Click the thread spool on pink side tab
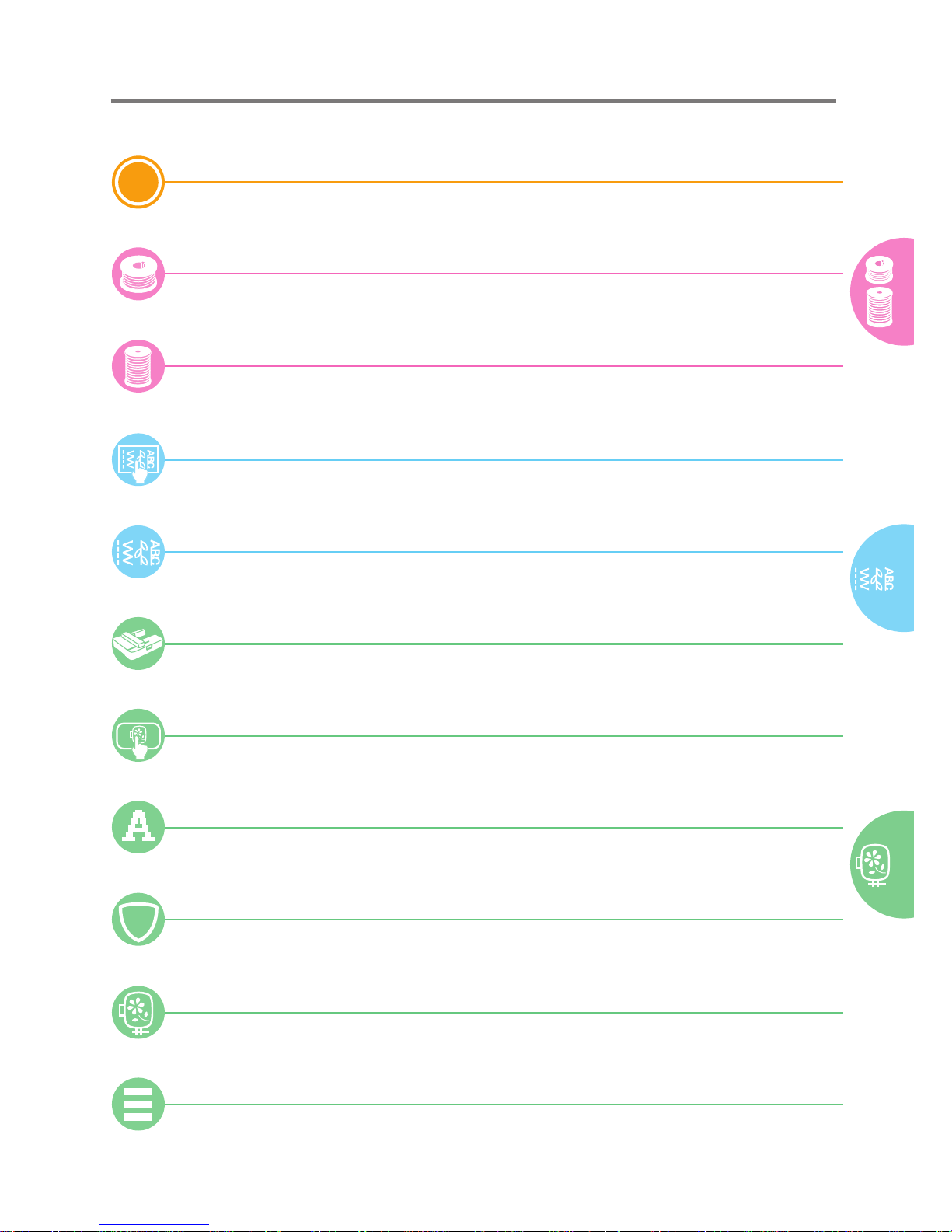The image size is (952, 1232). 879,307
